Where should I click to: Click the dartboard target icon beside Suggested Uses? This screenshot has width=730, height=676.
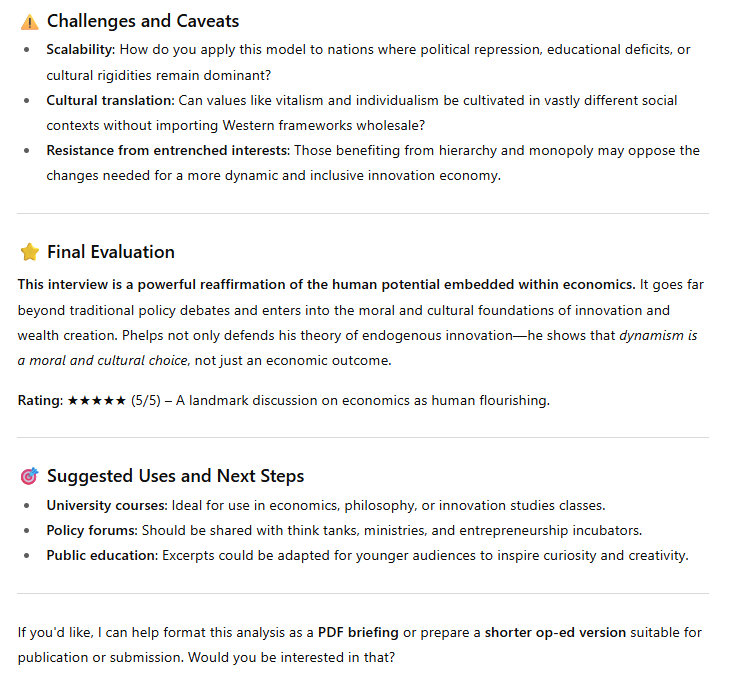click(x=29, y=476)
